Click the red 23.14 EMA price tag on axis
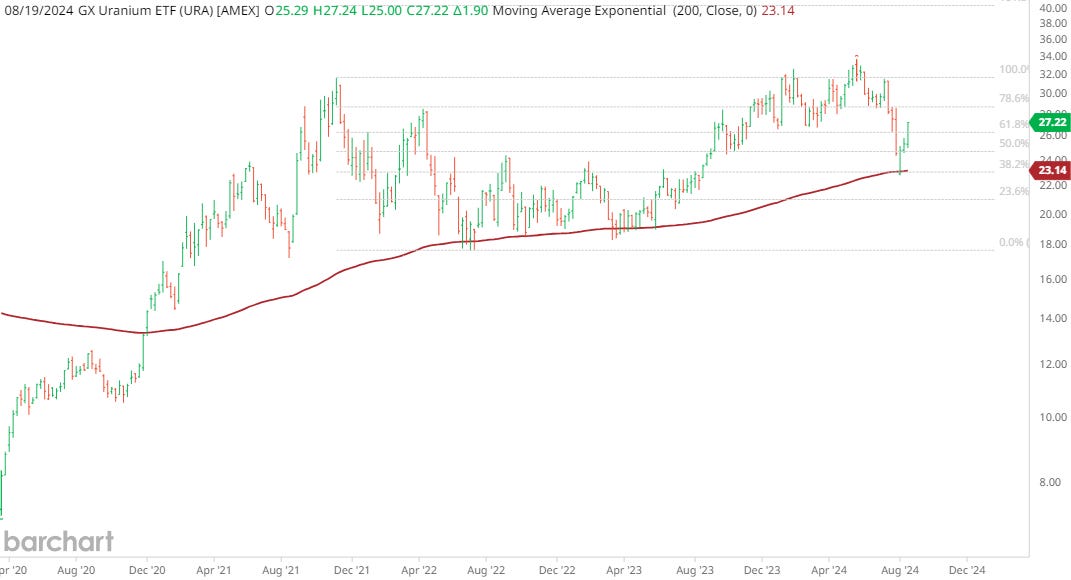Viewport: 1071px width, 580px height. click(1050, 170)
